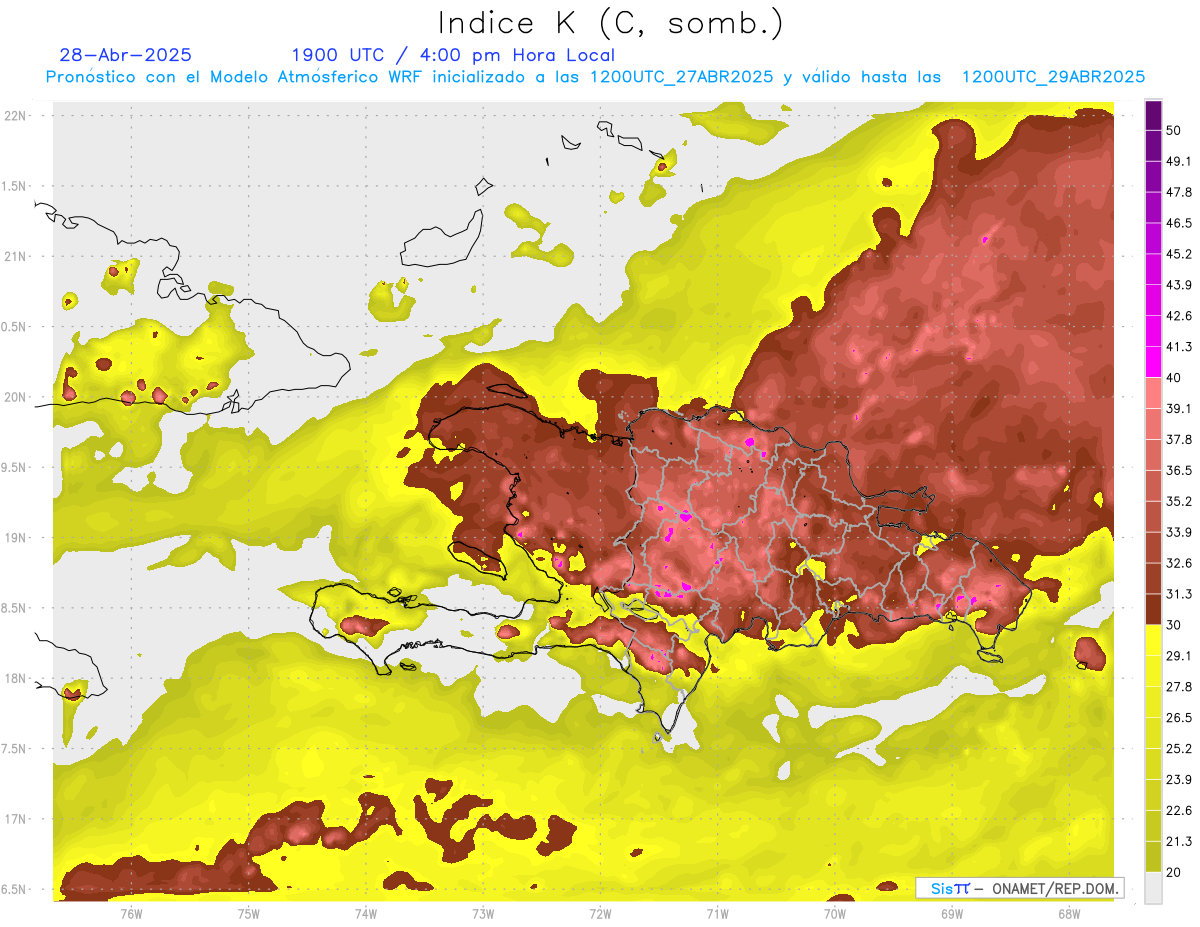Click the colorbar value "32.6"
Screen dimensions: 1200x927
pos(1179,563)
